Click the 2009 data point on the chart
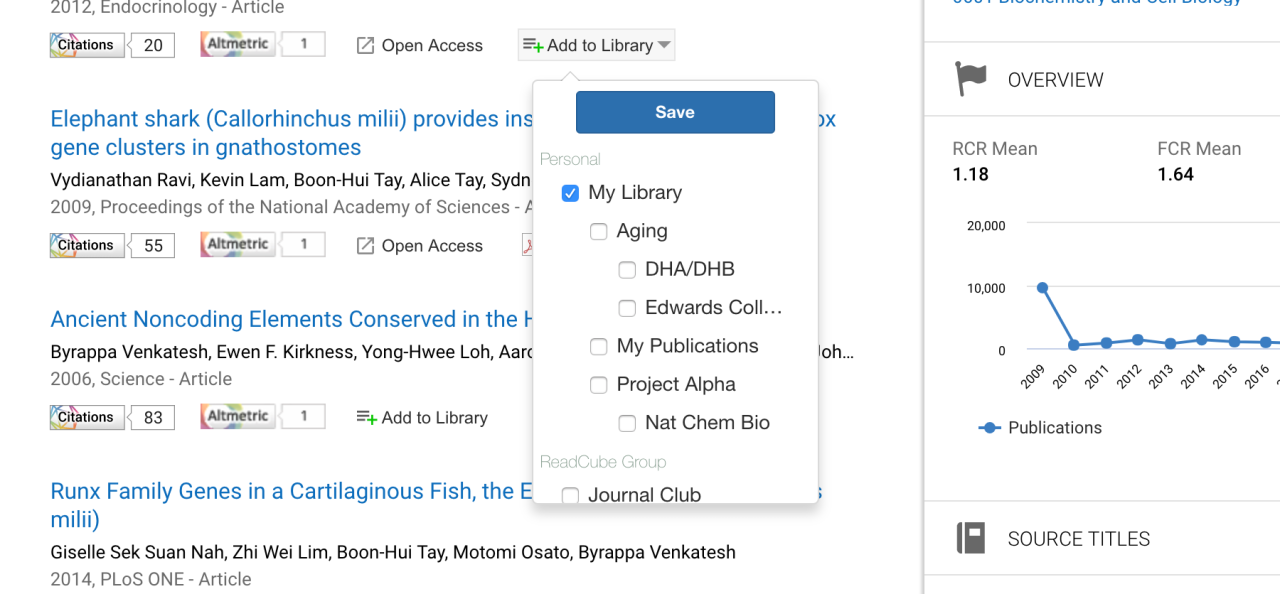Image resolution: width=1280 pixels, height=594 pixels. (1042, 288)
